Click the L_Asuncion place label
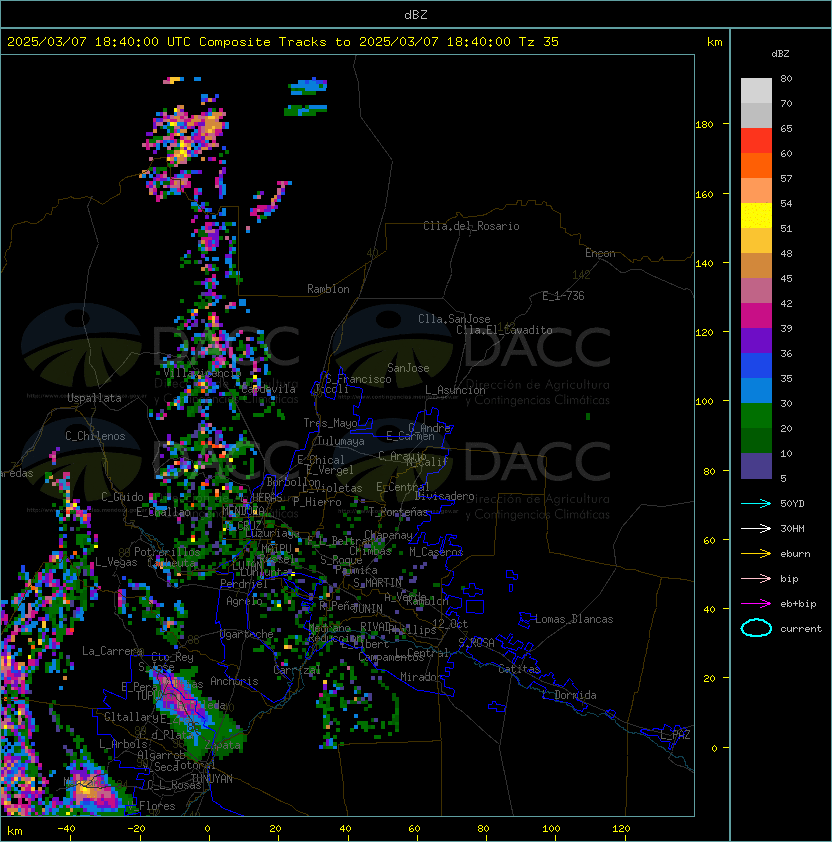 click(455, 390)
